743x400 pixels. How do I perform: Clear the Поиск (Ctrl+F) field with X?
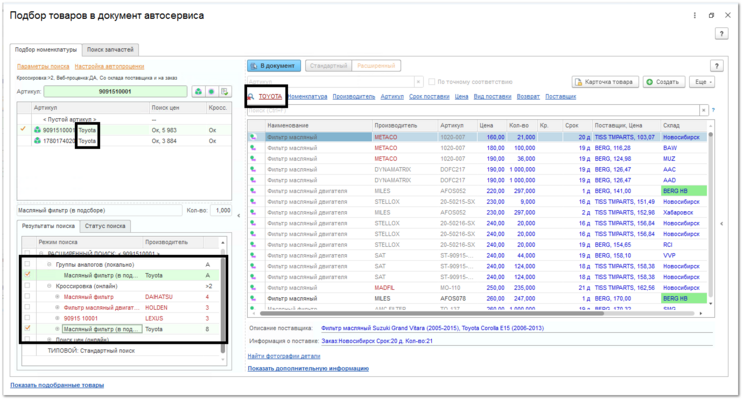[704, 110]
